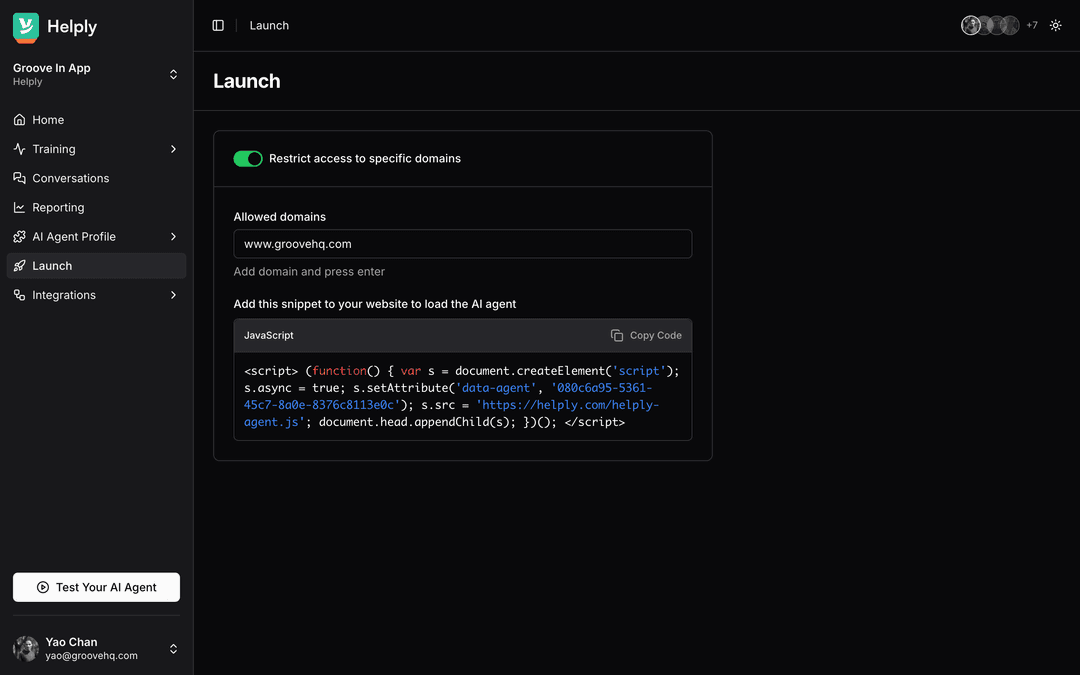Click the Copy Code button

(646, 335)
